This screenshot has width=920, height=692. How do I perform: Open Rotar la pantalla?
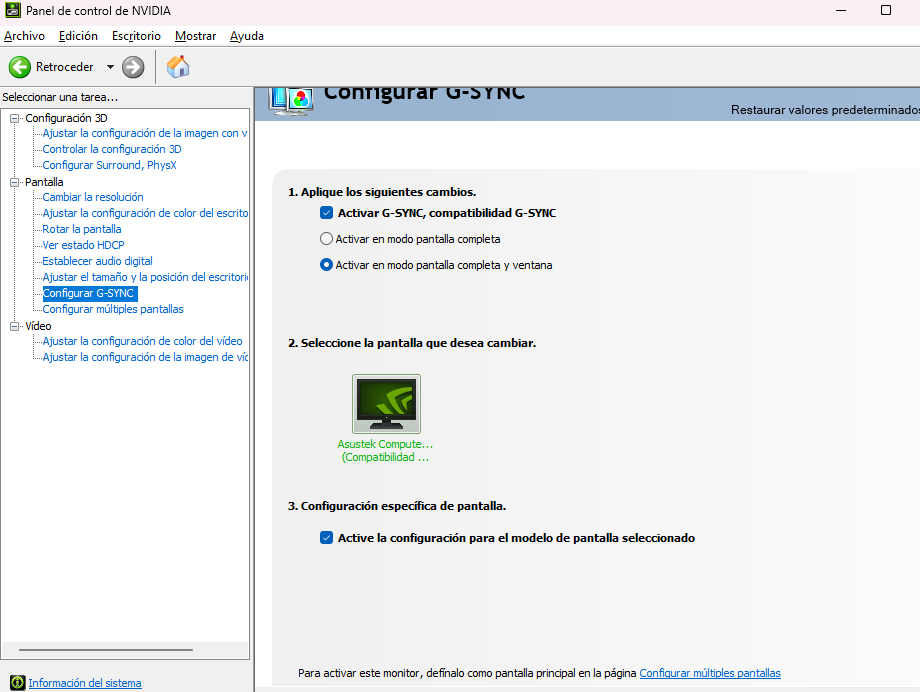(x=82, y=229)
